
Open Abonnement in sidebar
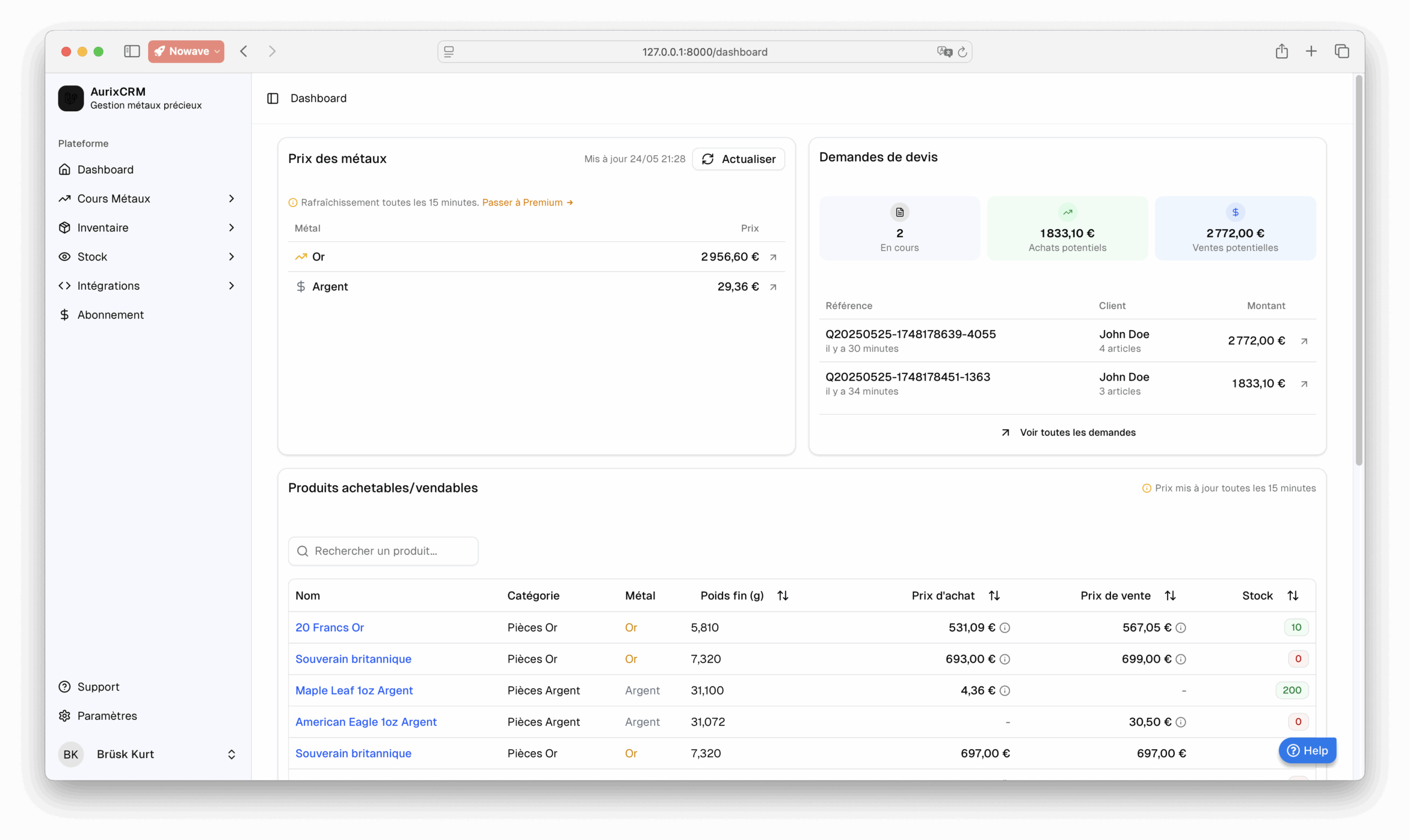point(148,315)
